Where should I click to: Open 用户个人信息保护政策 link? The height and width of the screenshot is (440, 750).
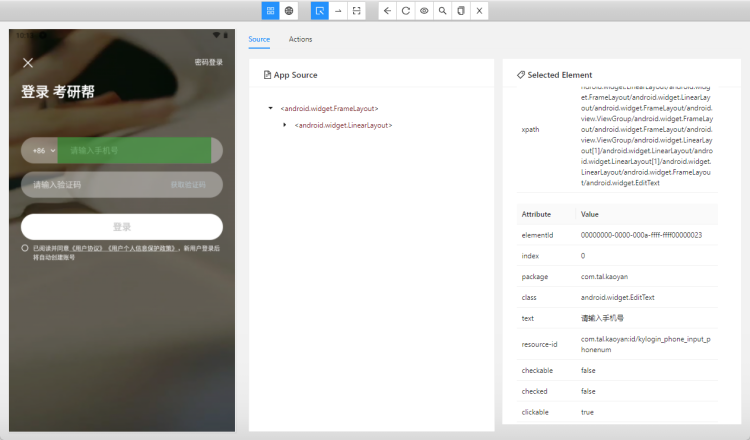142,248
